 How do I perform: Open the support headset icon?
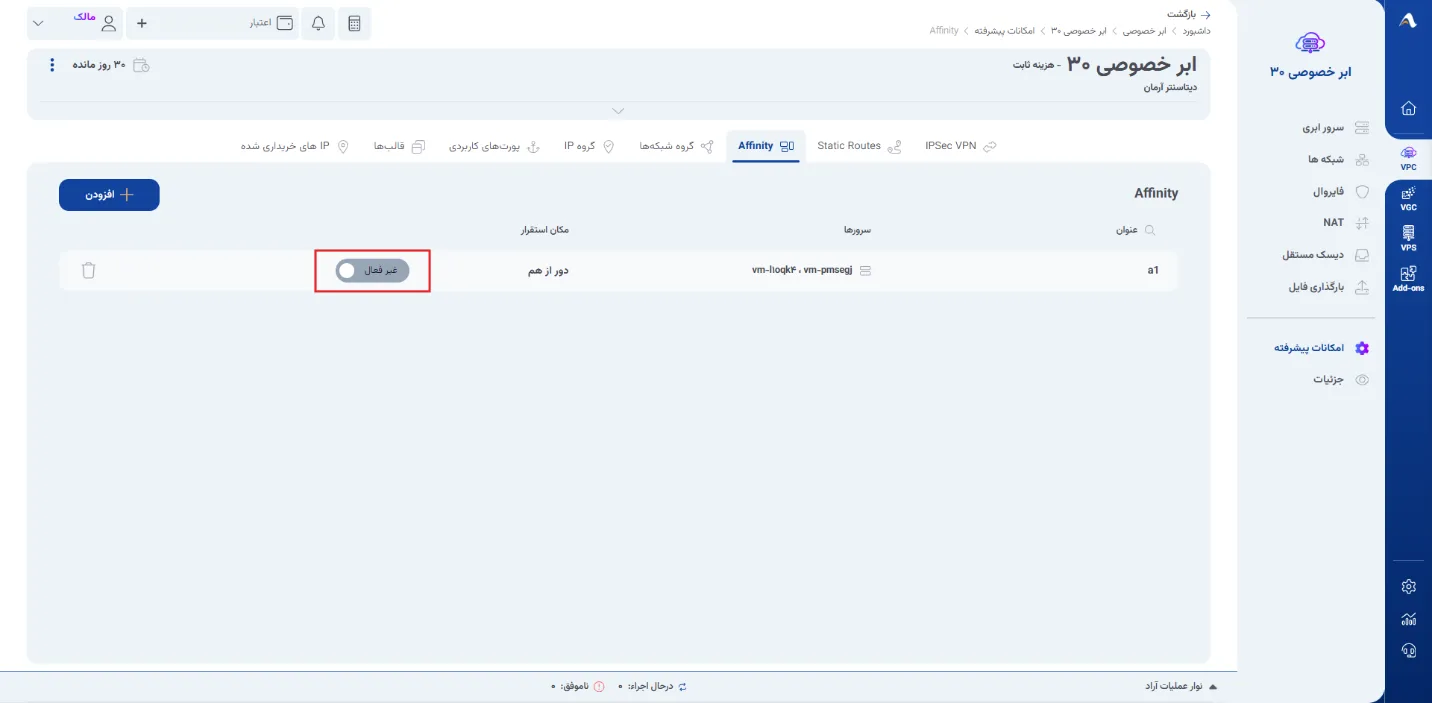coord(1409,651)
